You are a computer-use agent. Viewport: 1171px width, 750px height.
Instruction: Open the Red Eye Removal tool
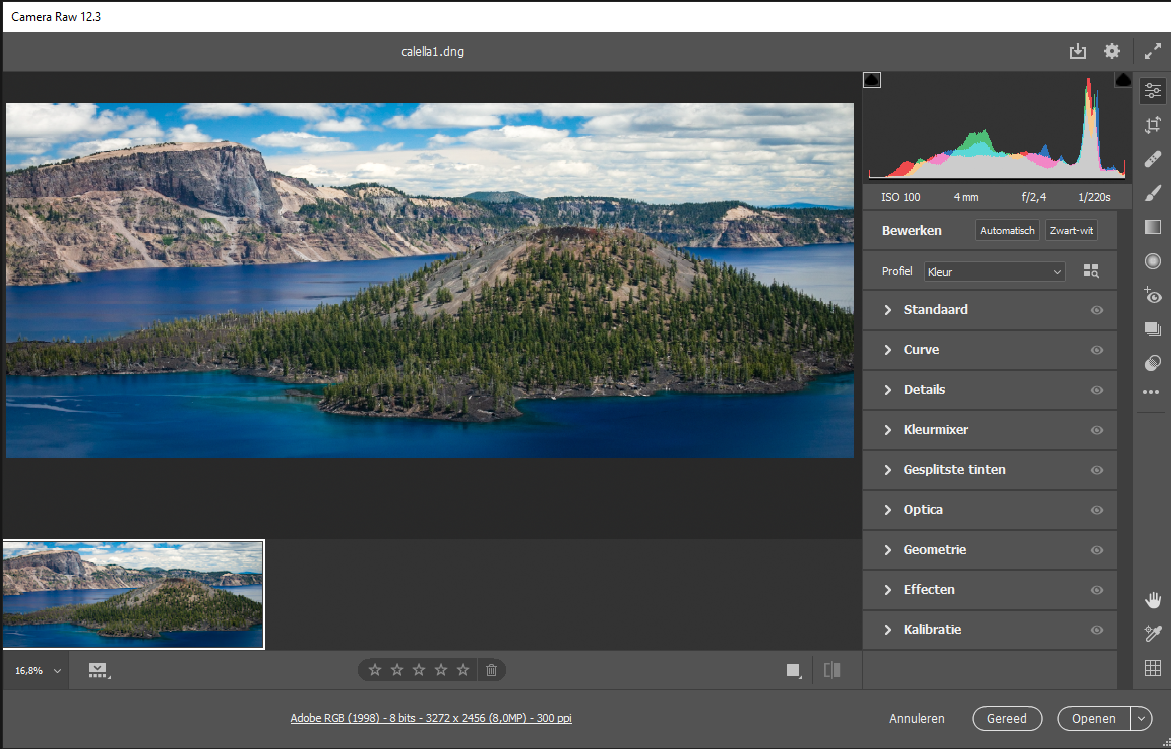click(1152, 295)
